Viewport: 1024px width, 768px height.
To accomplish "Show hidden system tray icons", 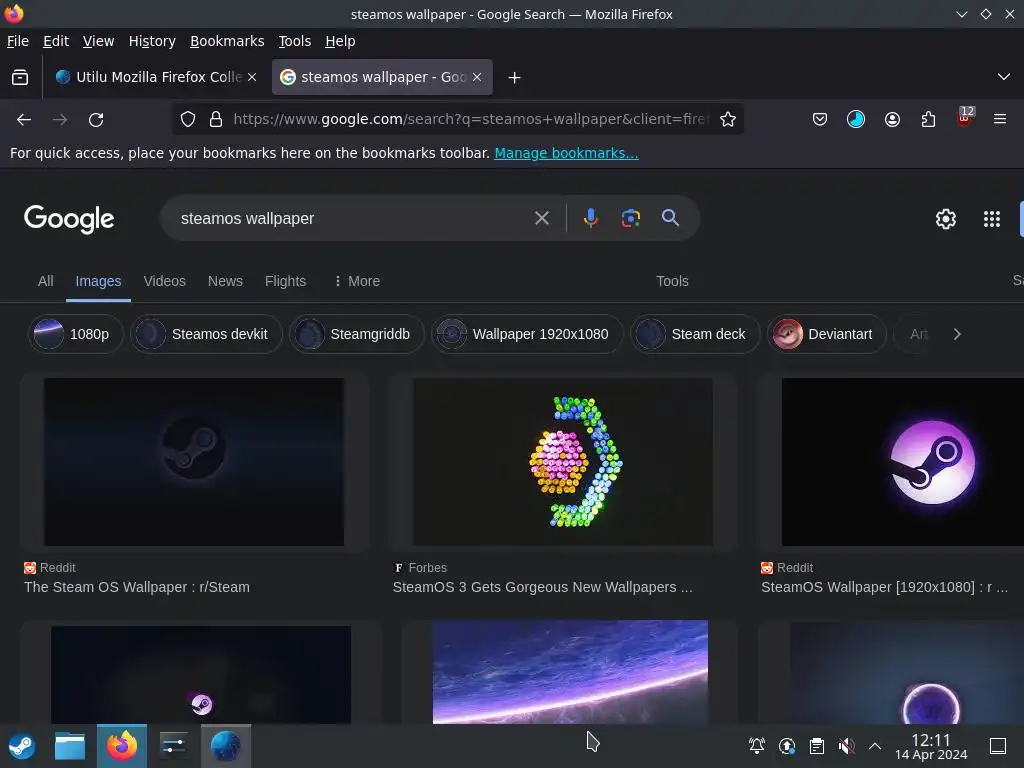I will [875, 746].
